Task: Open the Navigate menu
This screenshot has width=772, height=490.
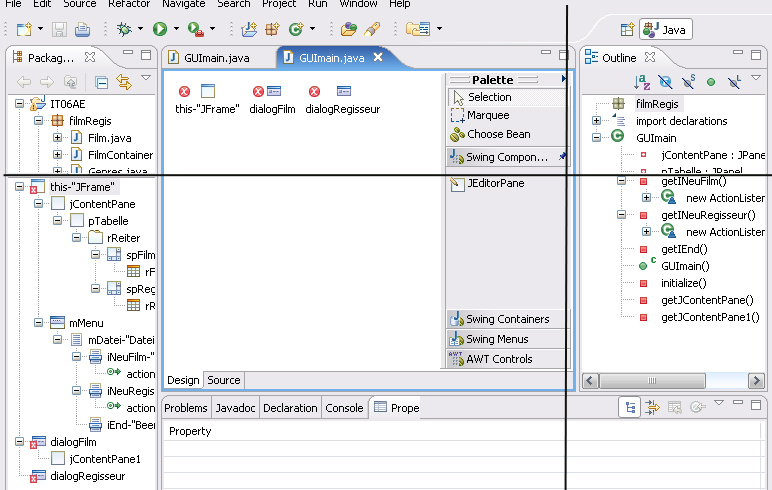Action: pyautogui.click(x=184, y=3)
